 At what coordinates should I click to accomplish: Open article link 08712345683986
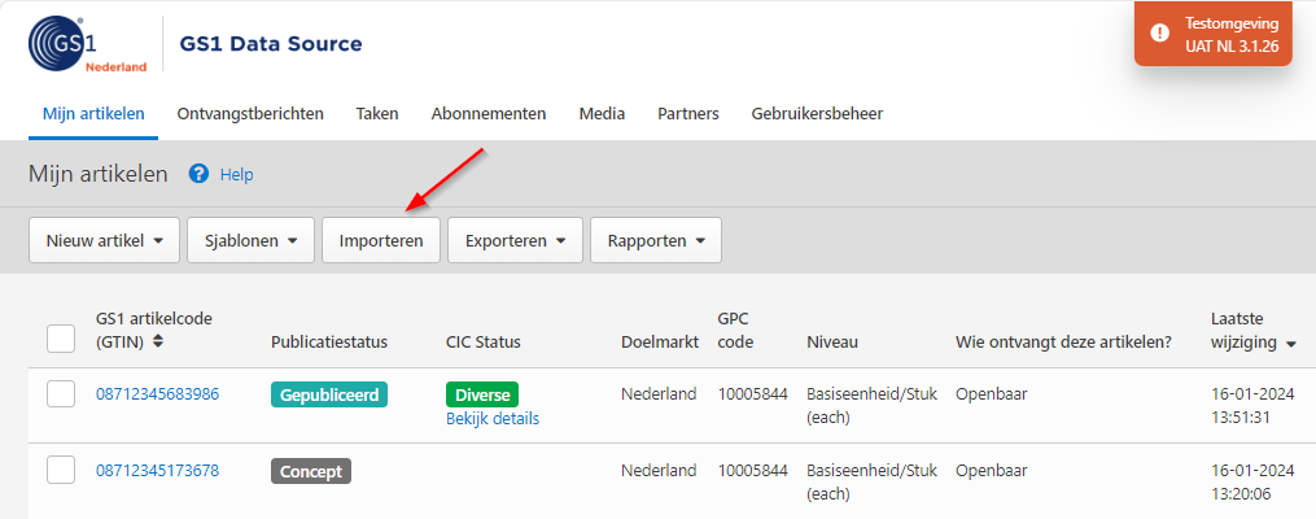coord(157,394)
